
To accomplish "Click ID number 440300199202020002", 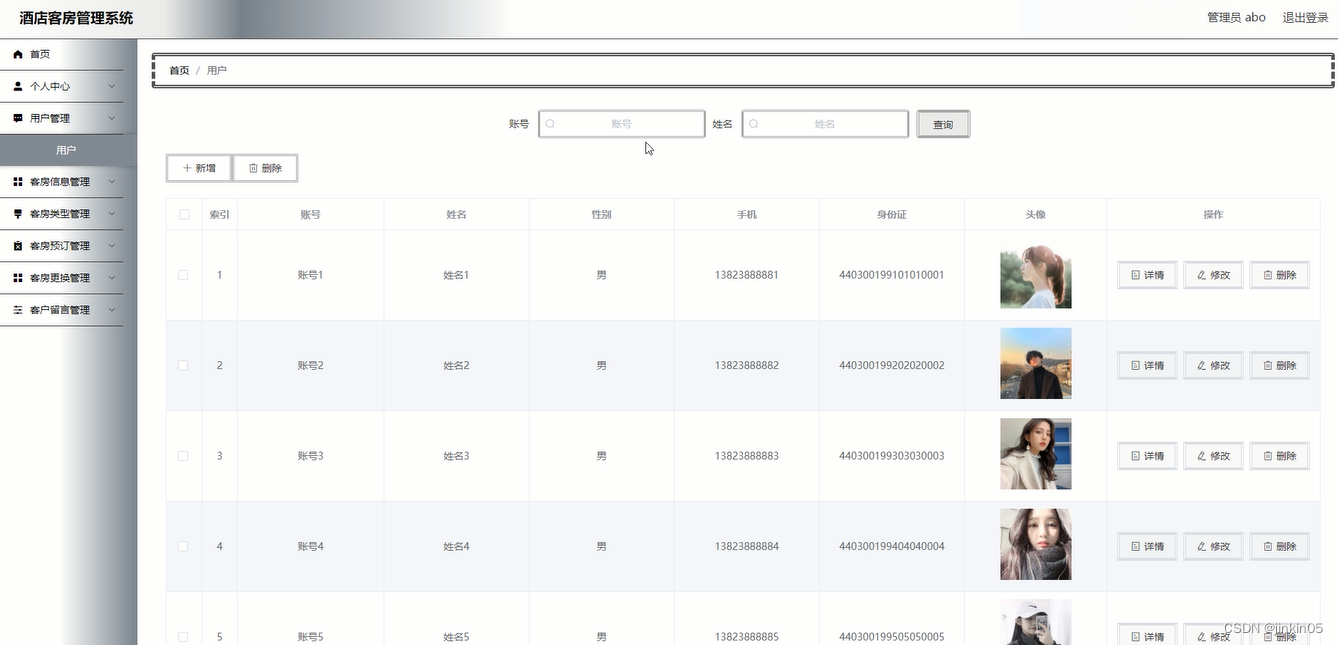I will pos(892,365).
